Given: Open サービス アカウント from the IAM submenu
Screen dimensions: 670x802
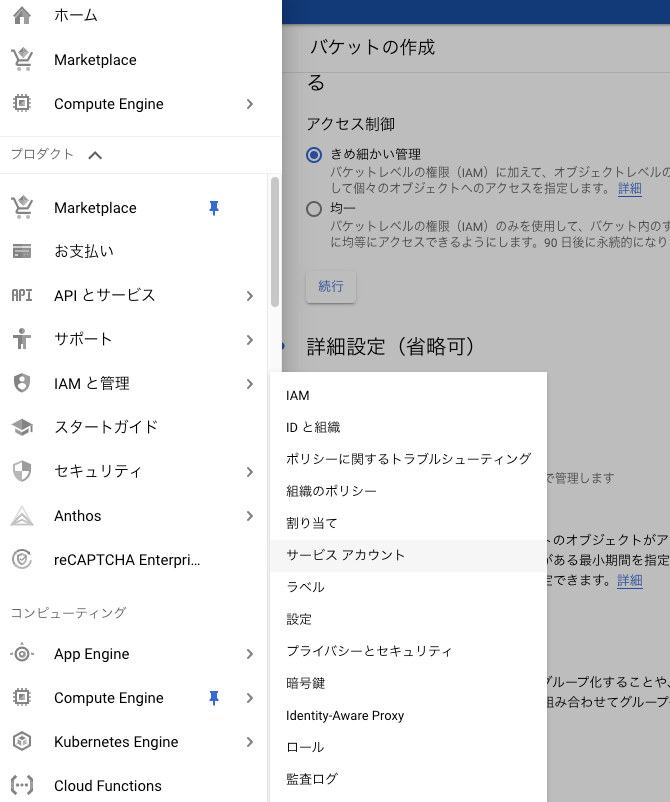Looking at the screenshot, I should coord(345,555).
